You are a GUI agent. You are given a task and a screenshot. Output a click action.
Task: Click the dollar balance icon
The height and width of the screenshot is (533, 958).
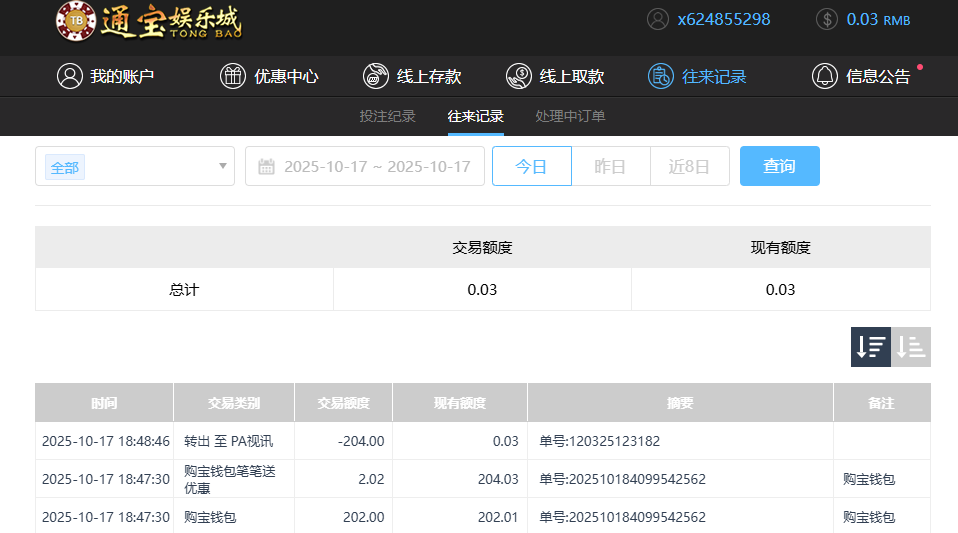[826, 19]
